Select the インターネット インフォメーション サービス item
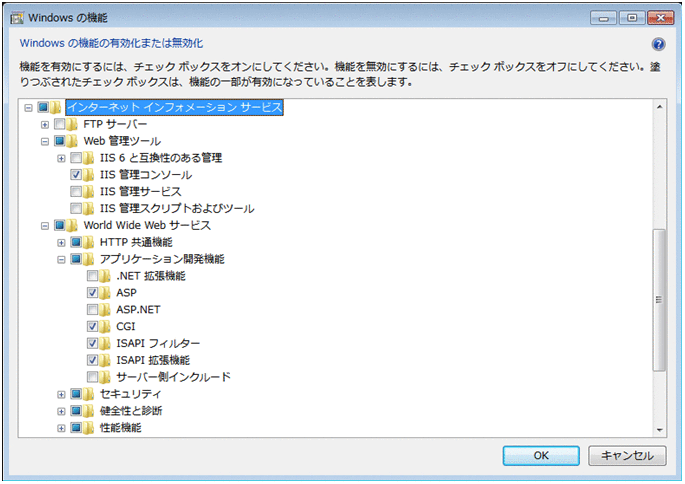 pyautogui.click(x=174, y=107)
